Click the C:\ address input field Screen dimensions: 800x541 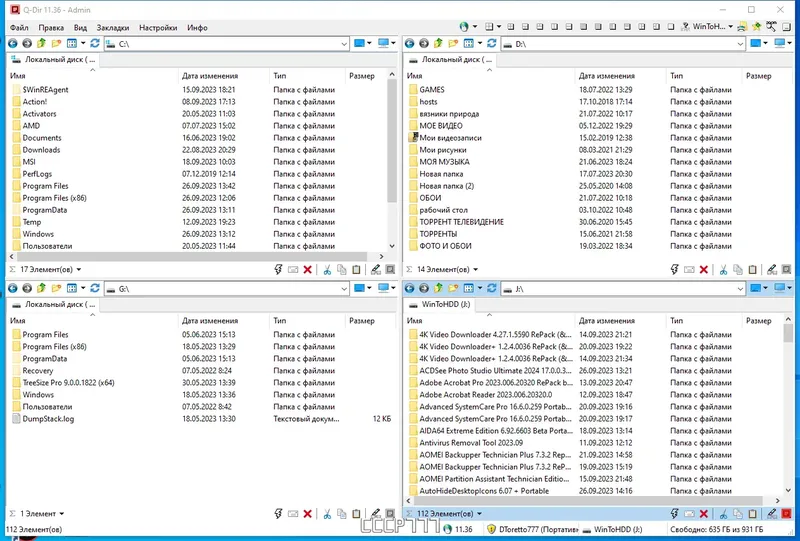click(x=227, y=44)
